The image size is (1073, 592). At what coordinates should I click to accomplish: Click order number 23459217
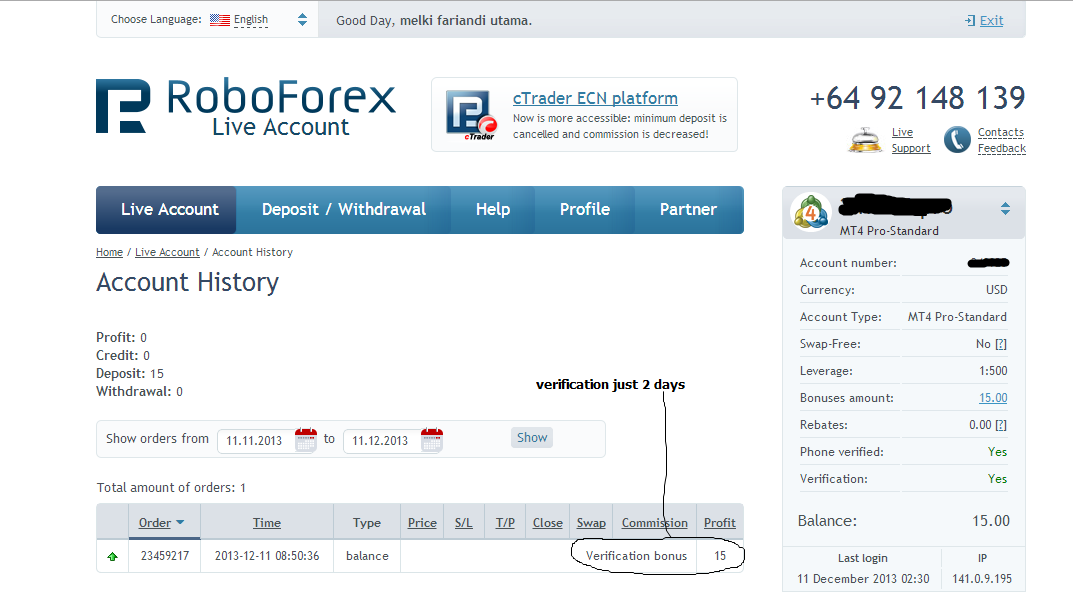click(165, 556)
